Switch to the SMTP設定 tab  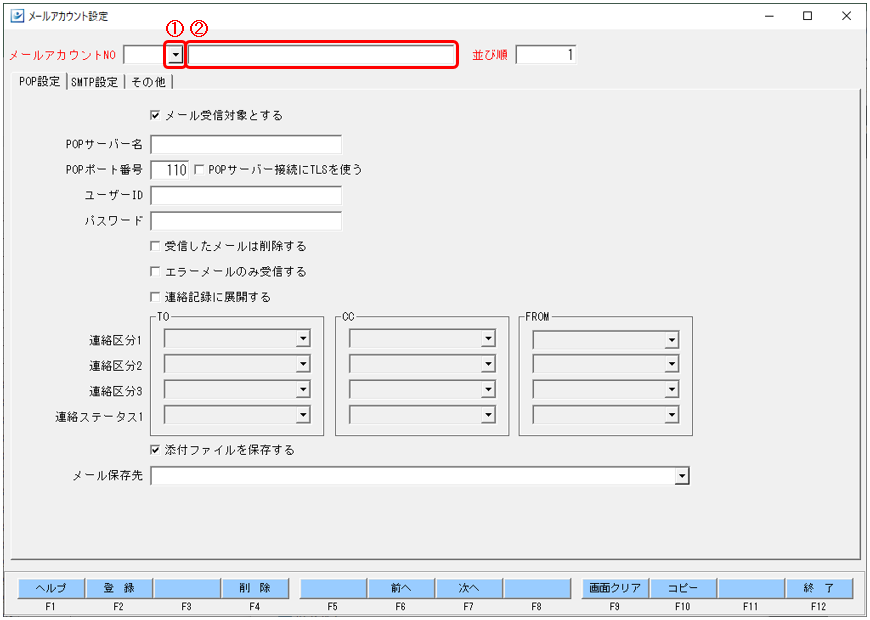coord(95,82)
